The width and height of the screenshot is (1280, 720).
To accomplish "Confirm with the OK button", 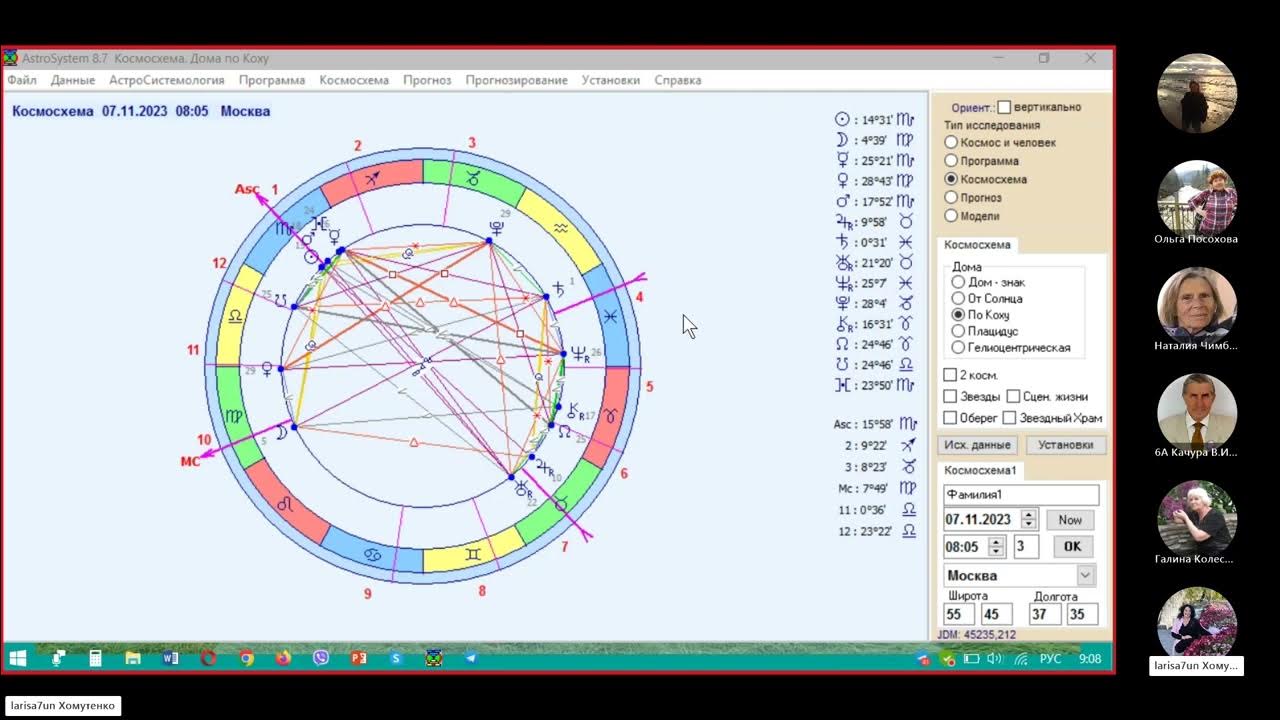I will coord(1072,546).
